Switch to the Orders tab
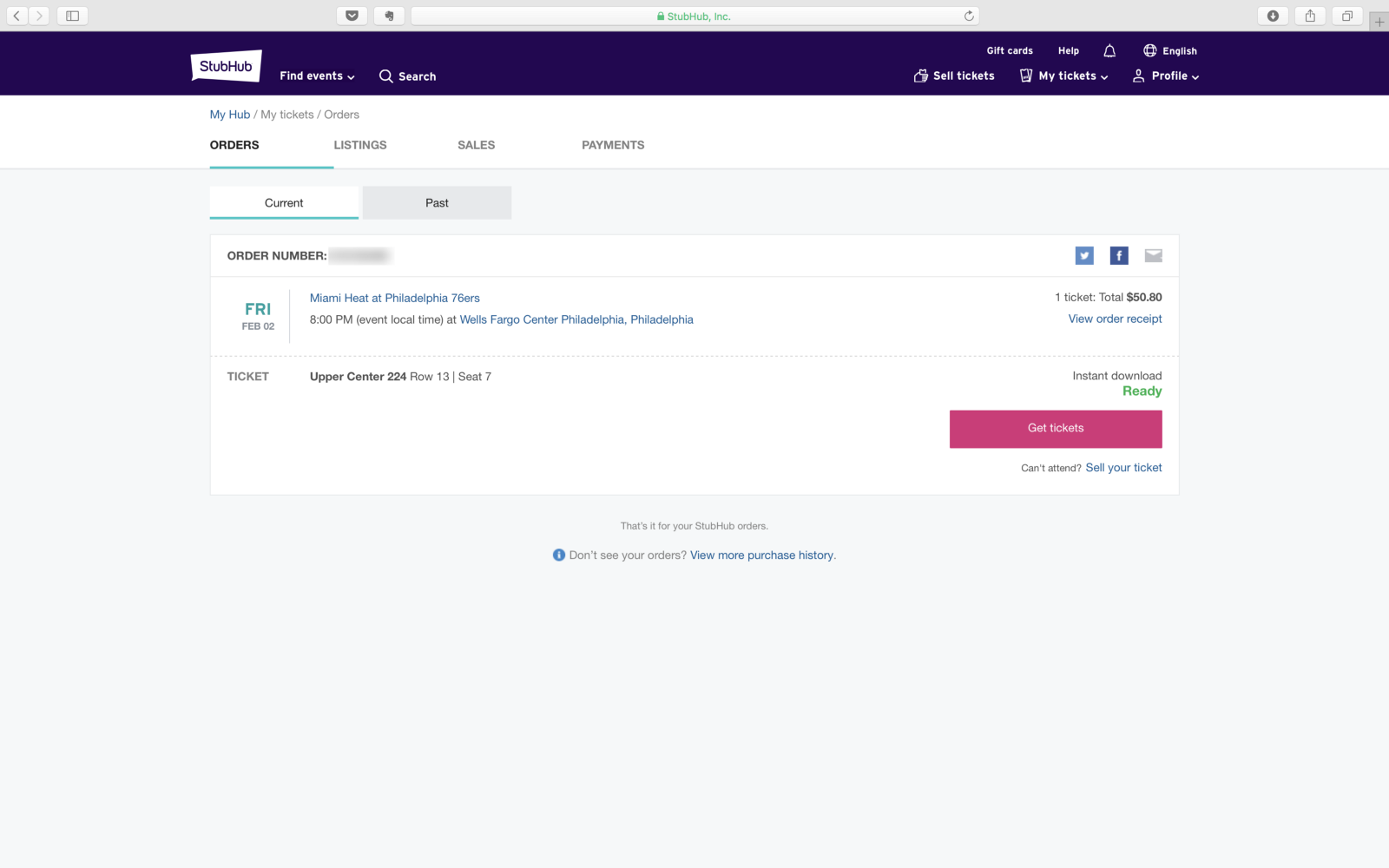This screenshot has width=1389, height=868. 234,145
